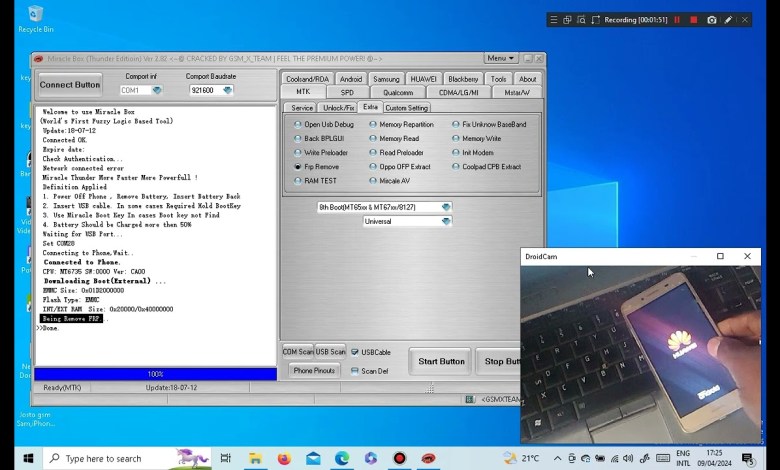Stop the recording with red square
The height and width of the screenshot is (470, 780).
click(694, 19)
